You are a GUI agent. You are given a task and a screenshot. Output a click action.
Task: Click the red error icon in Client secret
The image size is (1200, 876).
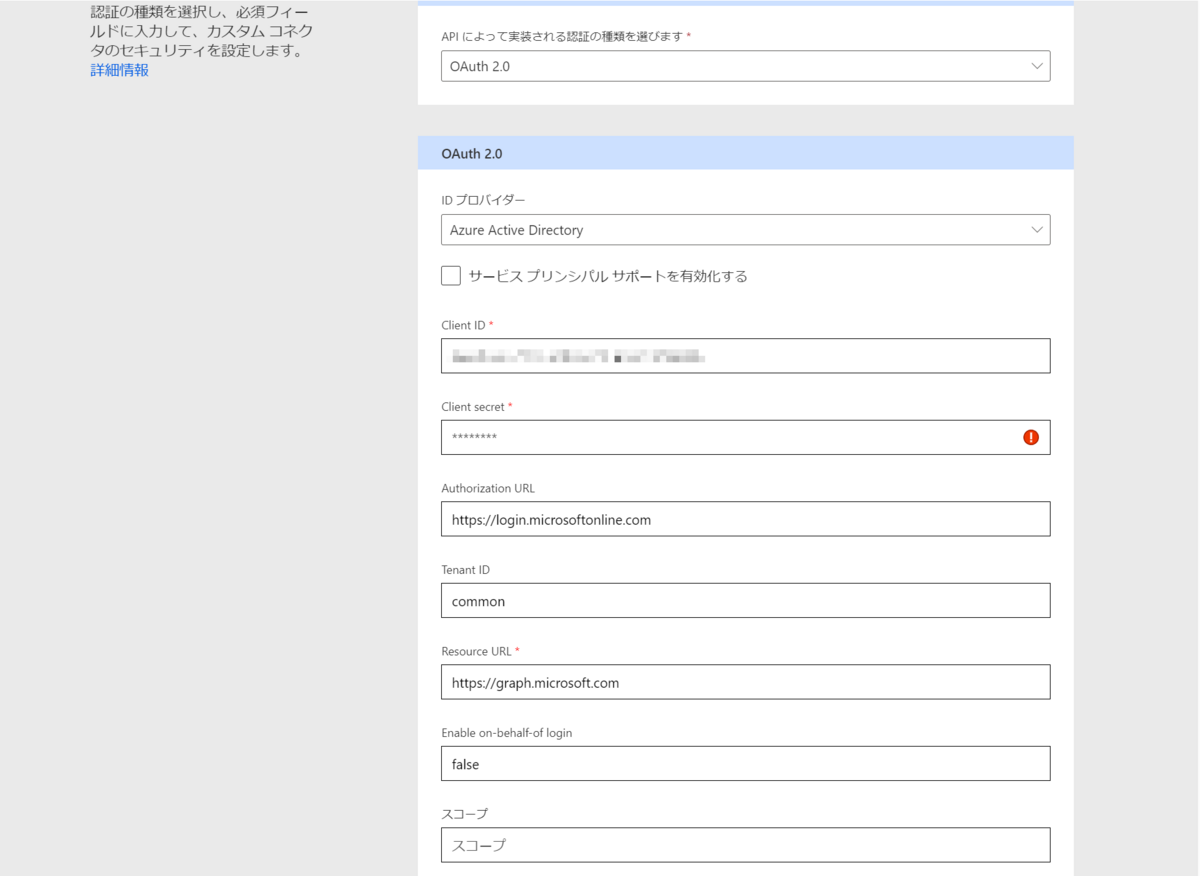pos(1031,437)
